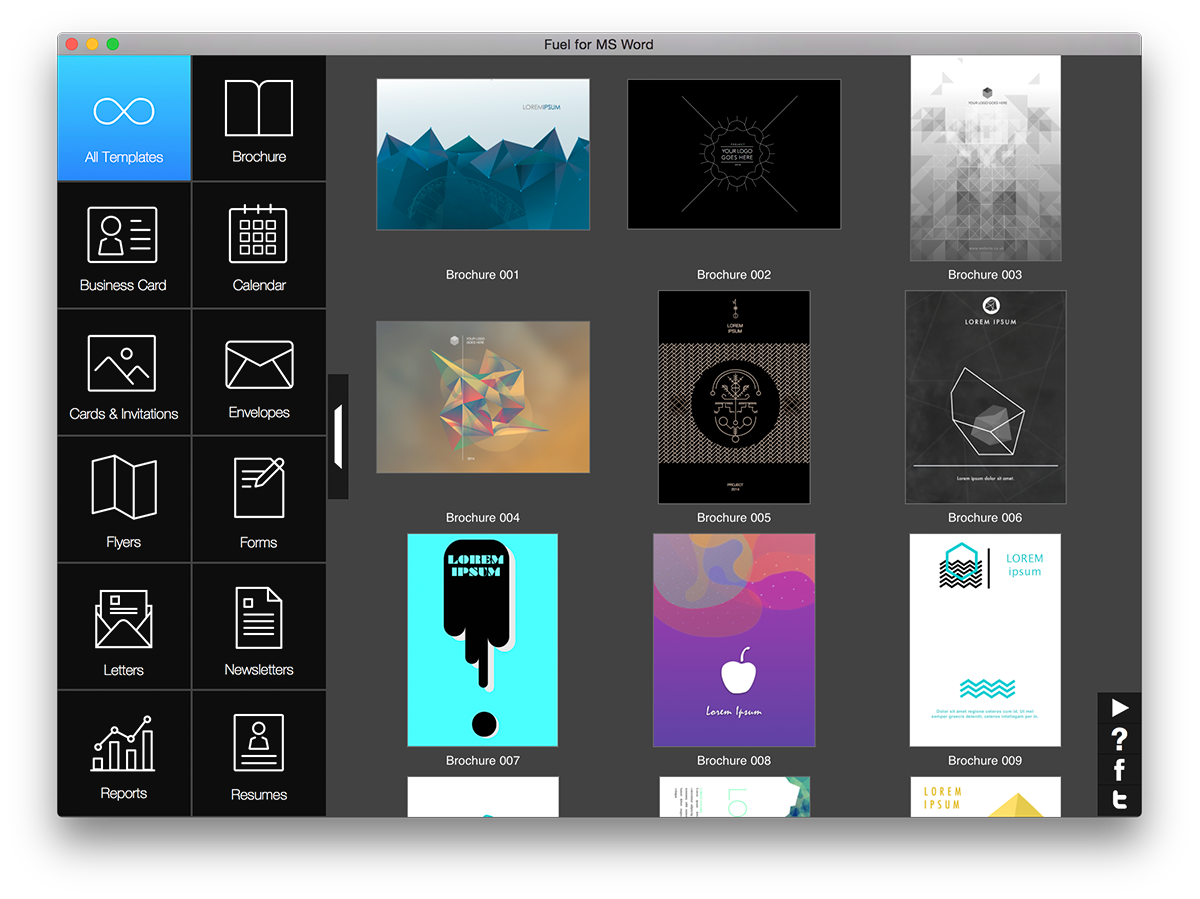The image size is (1200, 899).
Task: Click the 'Brochure 001' label
Action: pyautogui.click(x=483, y=275)
